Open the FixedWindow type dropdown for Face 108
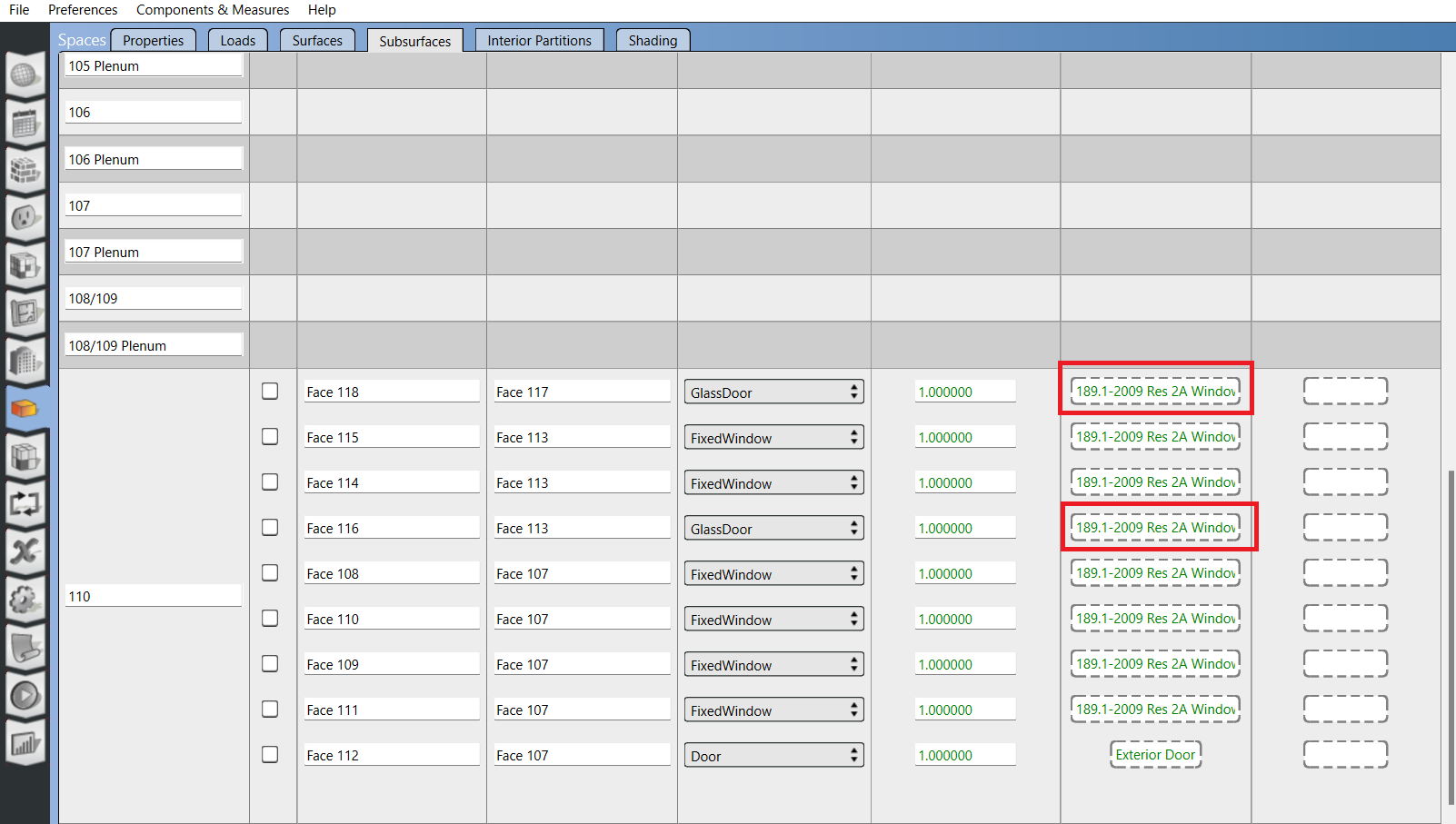The image size is (1456, 824). 773,573
